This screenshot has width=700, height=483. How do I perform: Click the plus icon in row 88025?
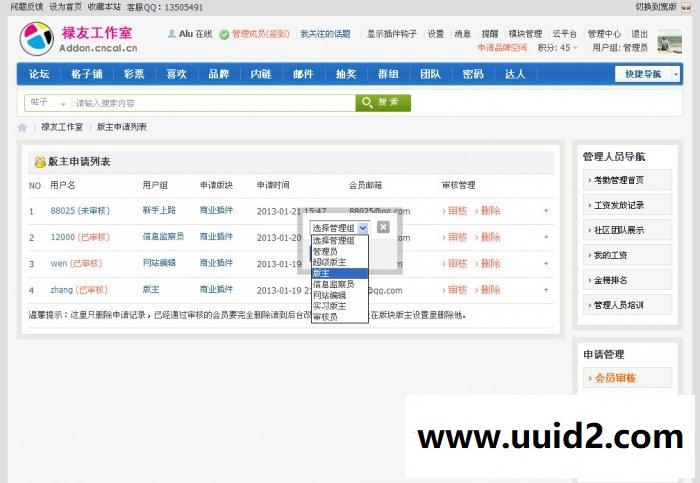[x=546, y=211]
